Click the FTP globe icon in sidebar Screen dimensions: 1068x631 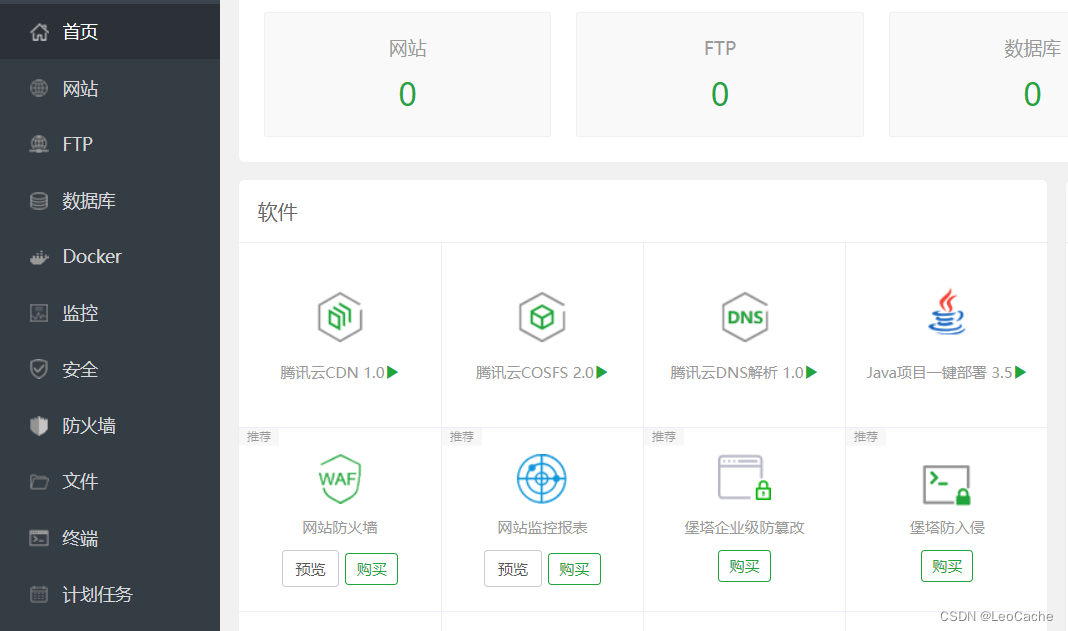[39, 144]
